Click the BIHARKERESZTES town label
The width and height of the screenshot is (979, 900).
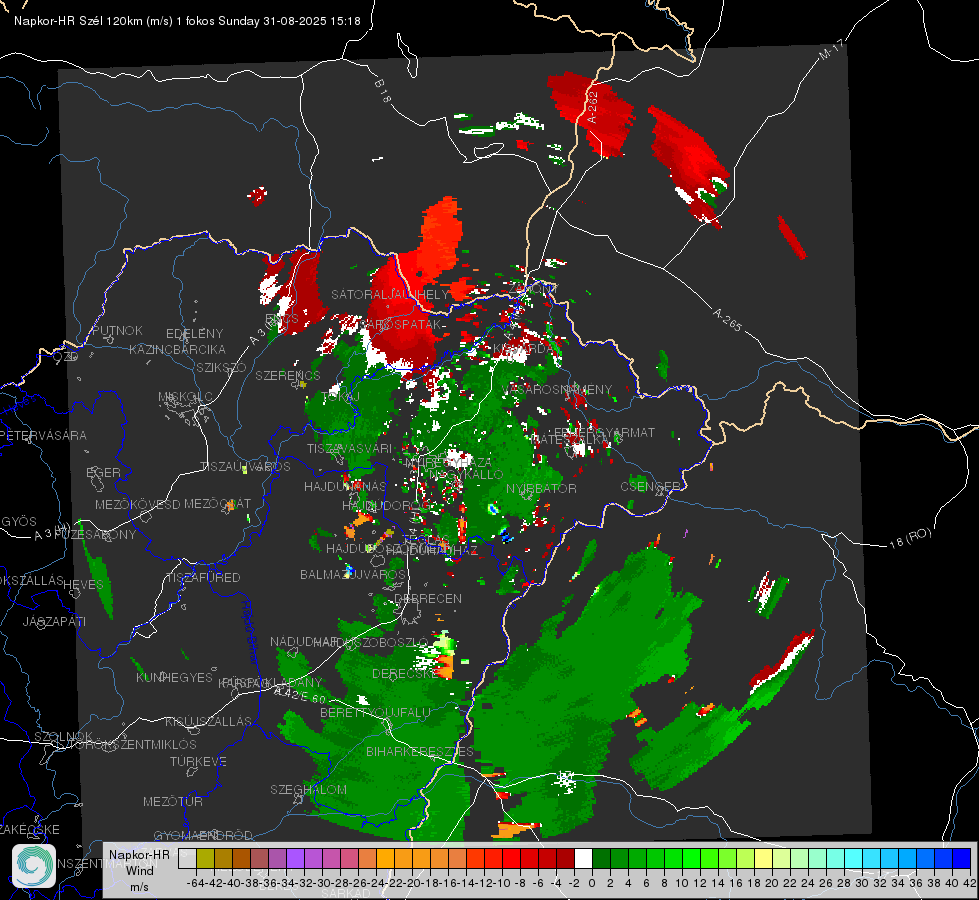tap(420, 751)
